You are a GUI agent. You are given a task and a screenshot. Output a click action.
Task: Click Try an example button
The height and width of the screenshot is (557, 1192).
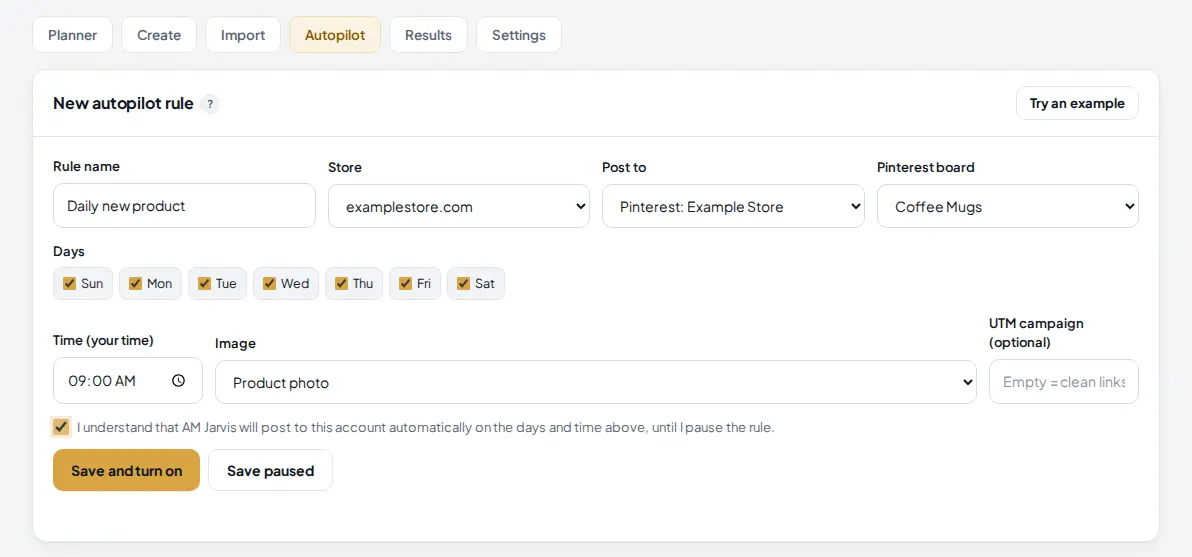pyautogui.click(x=1077, y=103)
